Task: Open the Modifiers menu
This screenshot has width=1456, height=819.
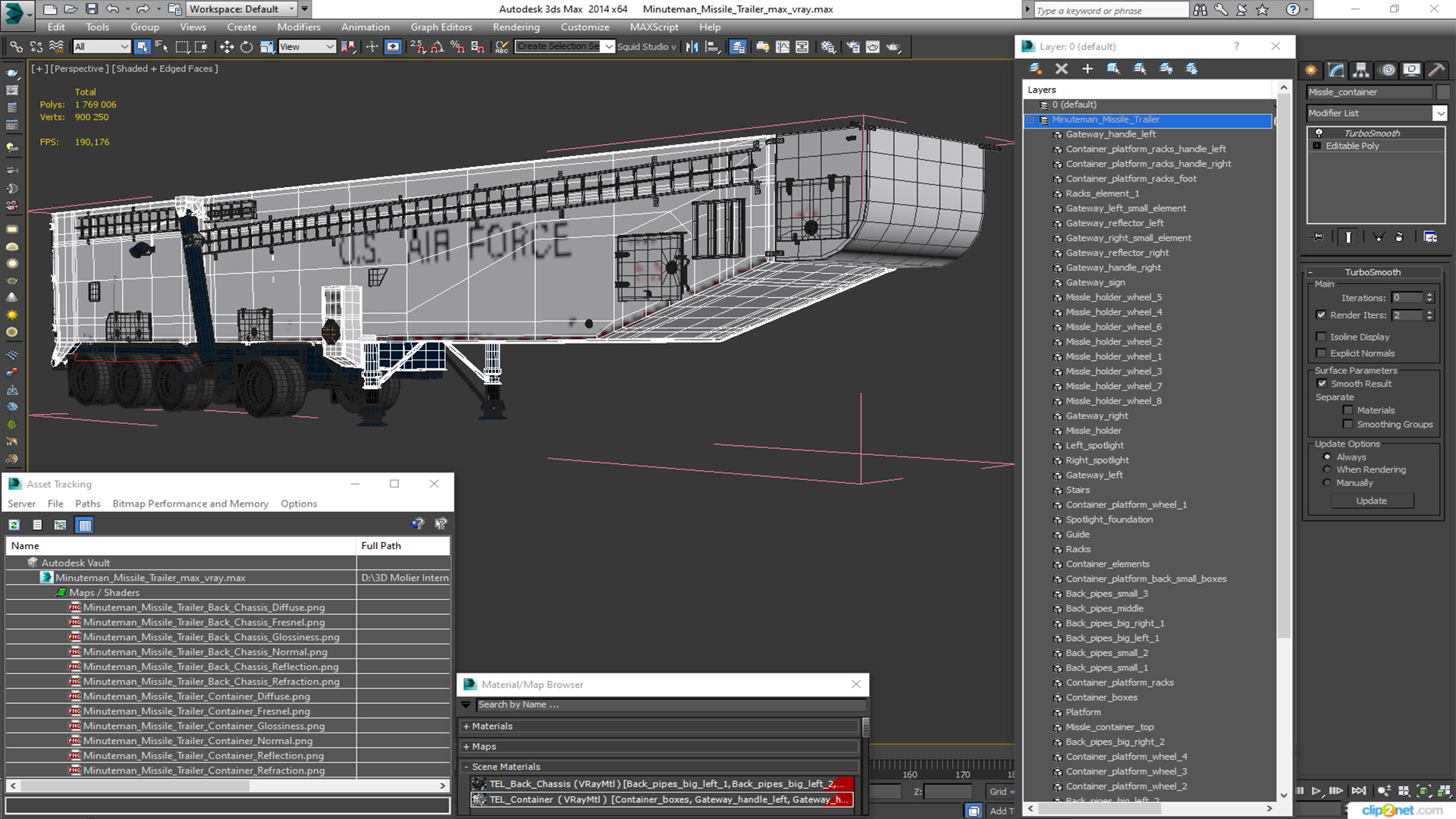Action: point(299,27)
